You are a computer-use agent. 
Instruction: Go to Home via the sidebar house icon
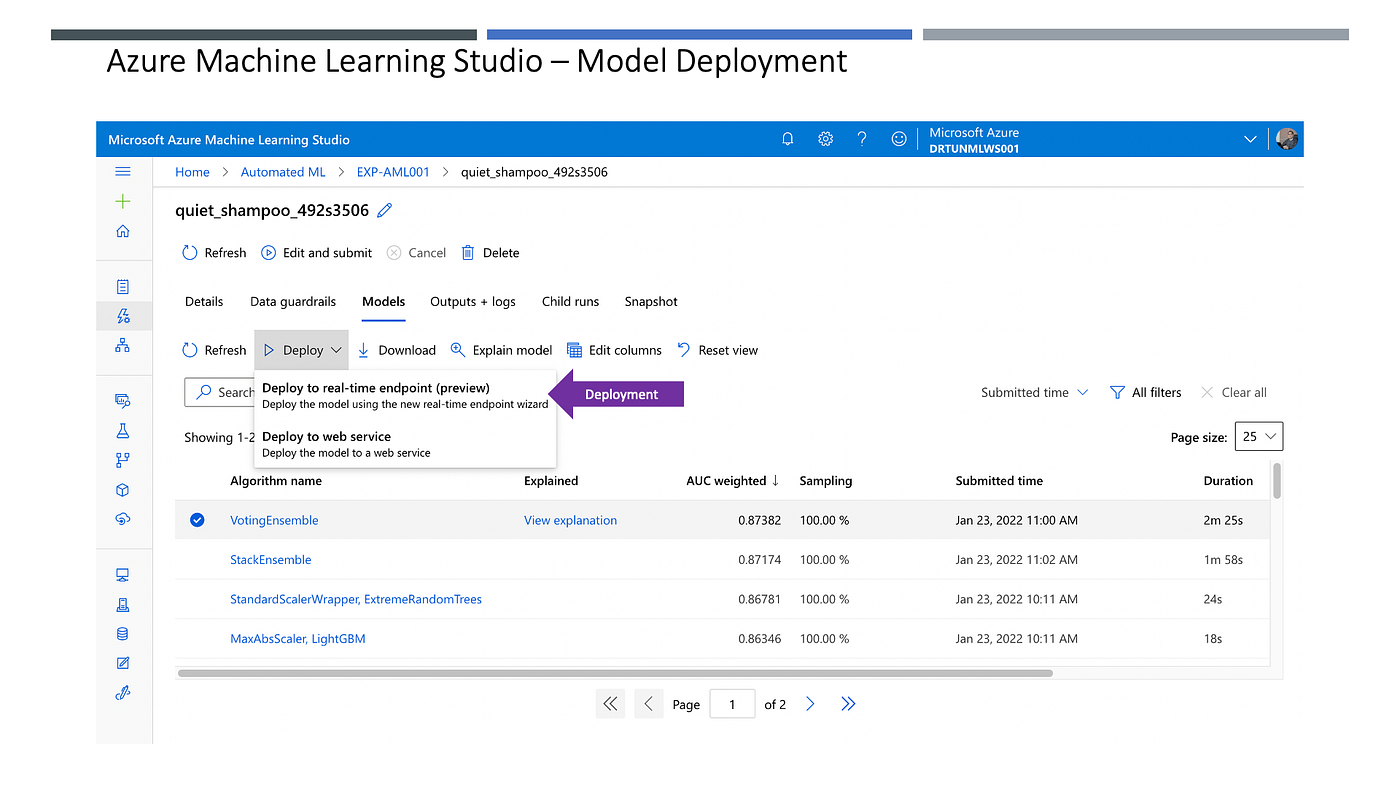(123, 231)
